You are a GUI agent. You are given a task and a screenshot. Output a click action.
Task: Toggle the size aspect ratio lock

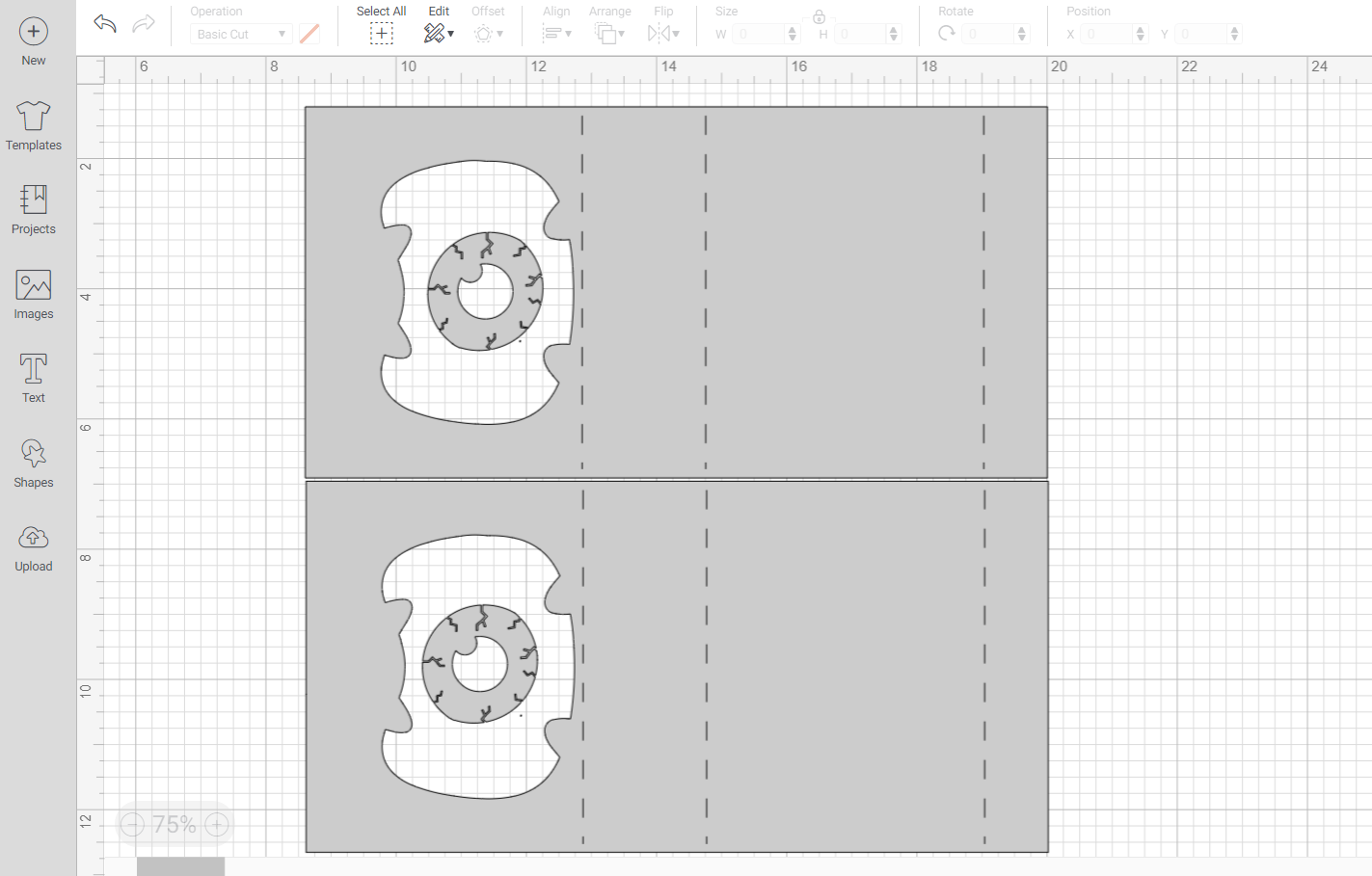pyautogui.click(x=818, y=15)
